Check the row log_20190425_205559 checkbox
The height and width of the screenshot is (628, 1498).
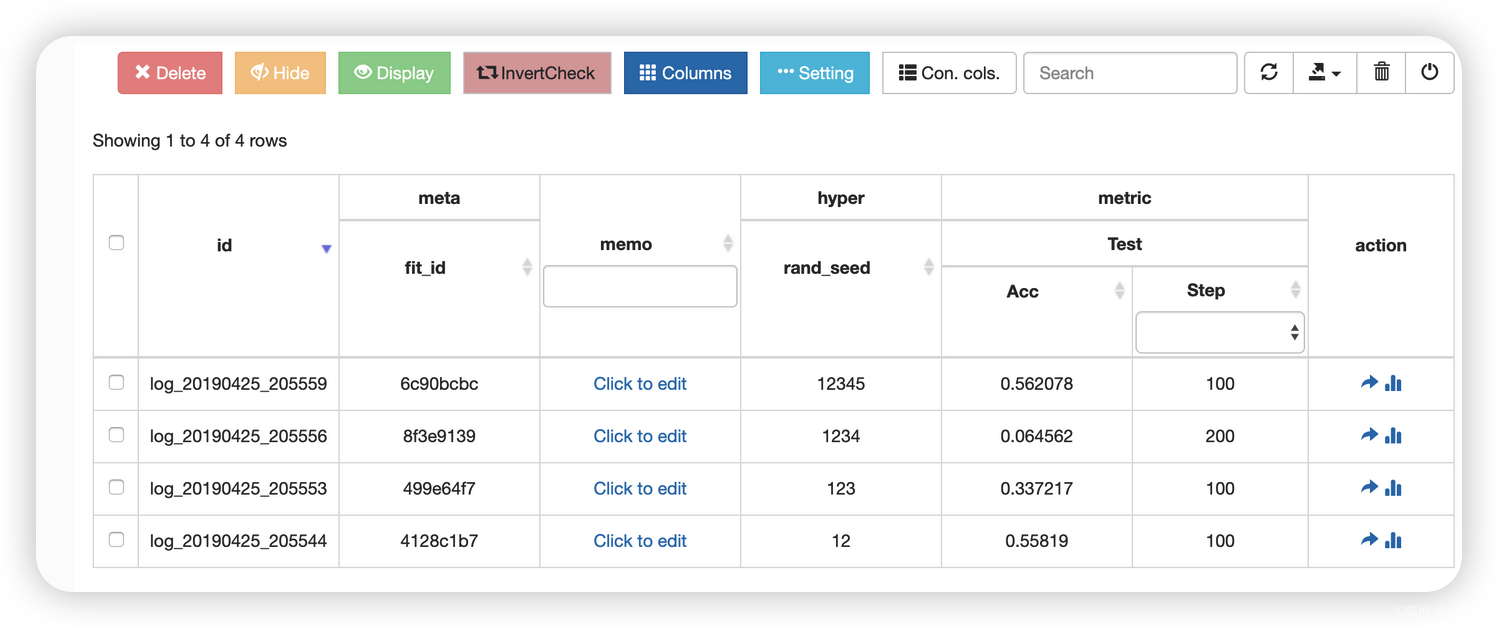(x=116, y=382)
